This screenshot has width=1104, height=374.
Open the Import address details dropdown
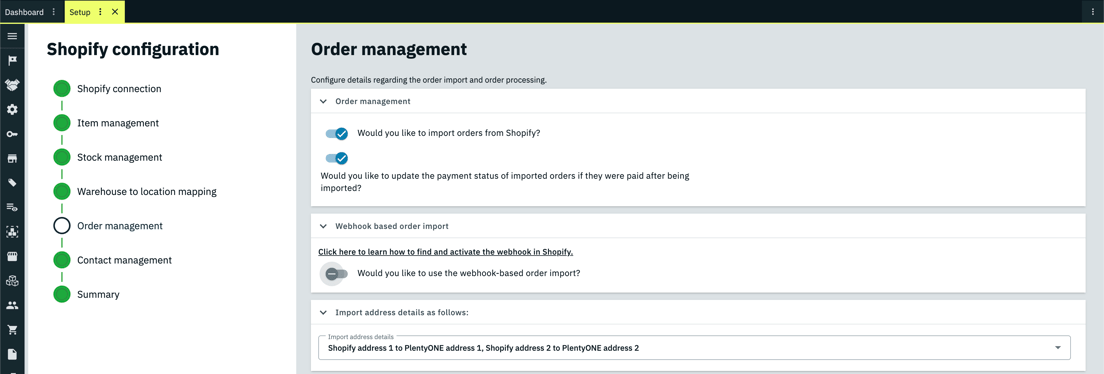694,347
